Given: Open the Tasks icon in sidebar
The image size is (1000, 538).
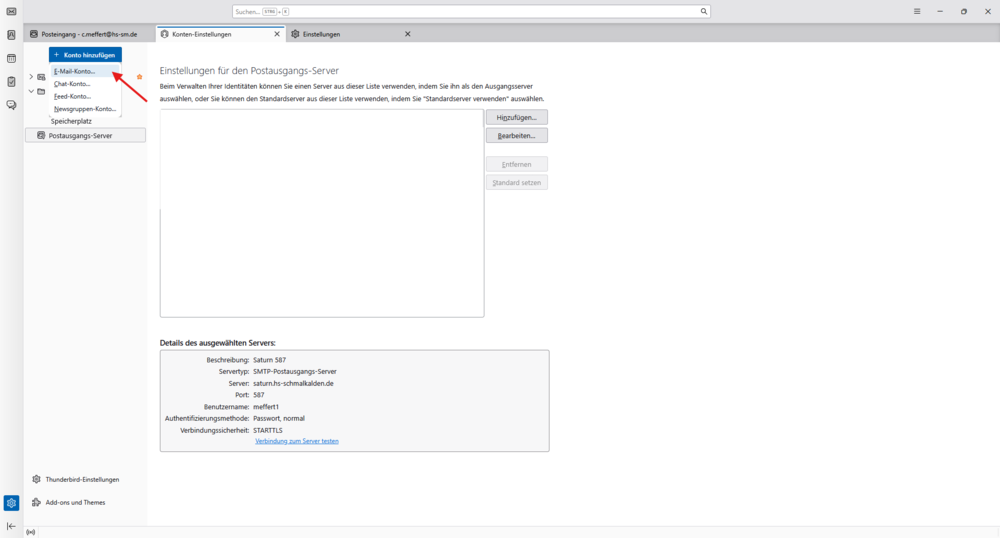Looking at the screenshot, I should (x=11, y=82).
